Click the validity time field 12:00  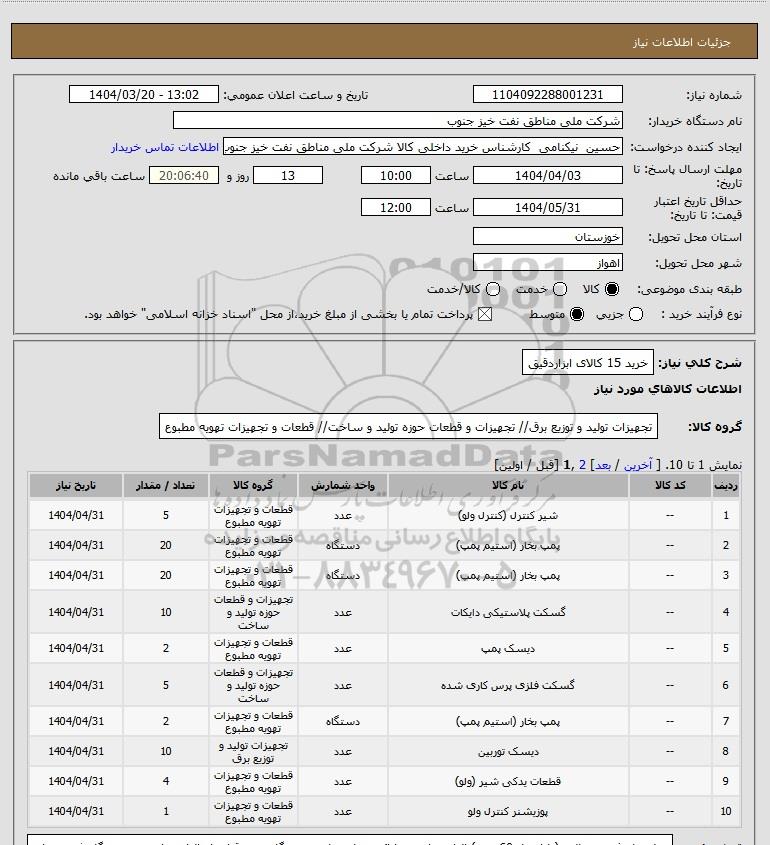click(396, 207)
